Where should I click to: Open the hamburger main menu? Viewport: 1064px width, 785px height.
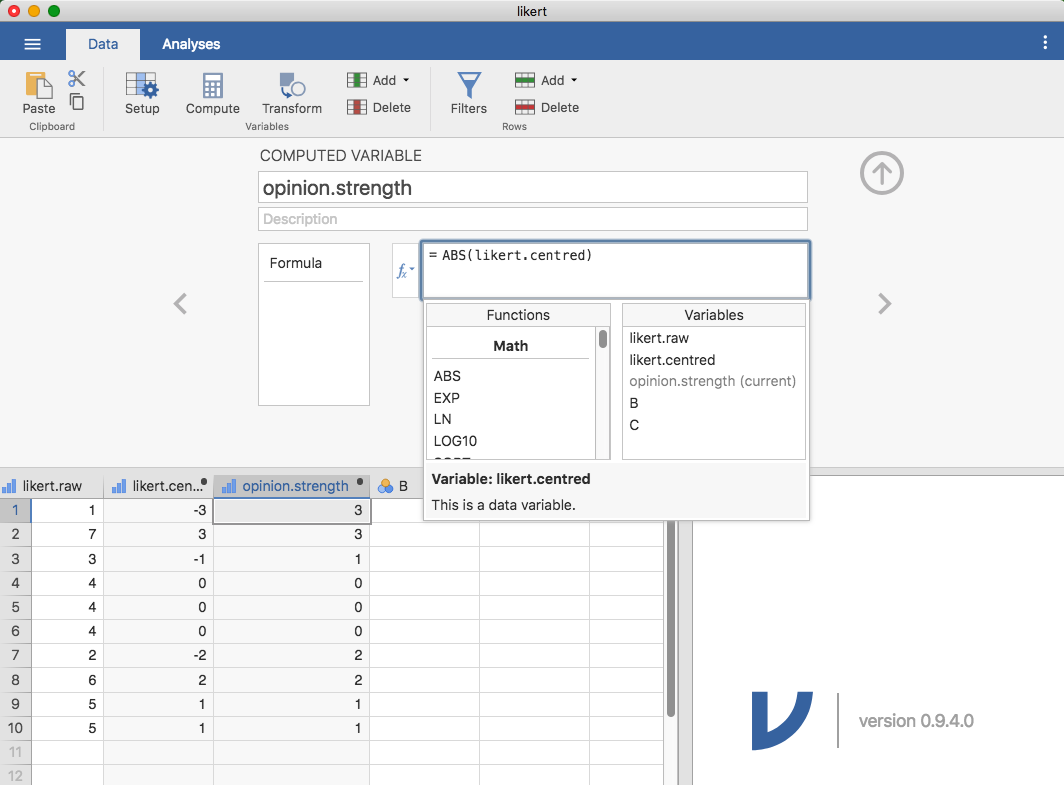click(x=33, y=44)
